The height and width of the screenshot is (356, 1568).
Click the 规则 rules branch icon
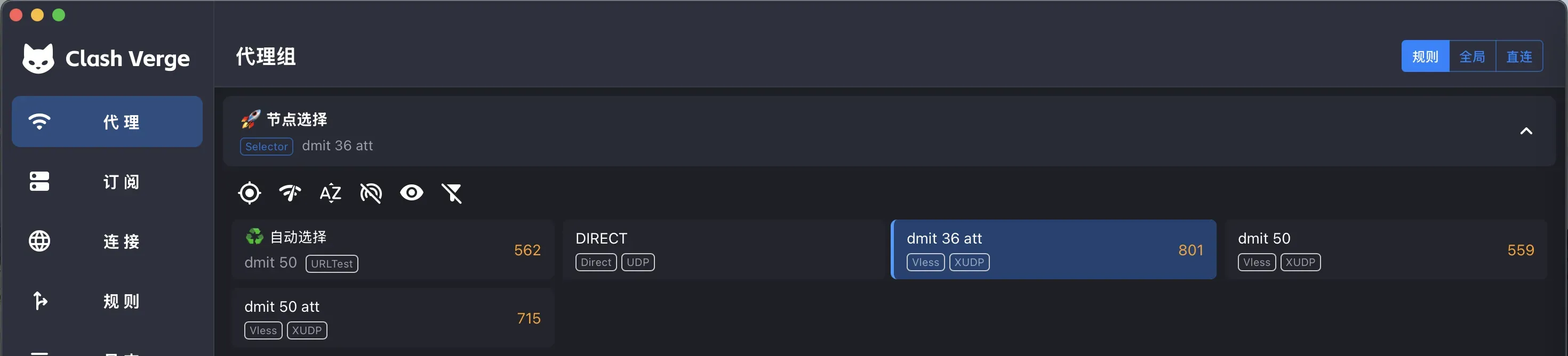[x=39, y=301]
